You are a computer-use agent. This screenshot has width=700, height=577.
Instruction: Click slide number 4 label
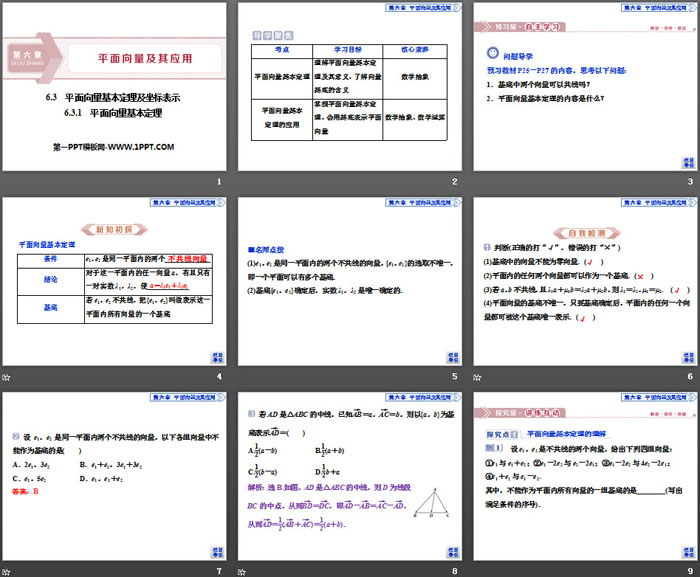pyautogui.click(x=219, y=376)
